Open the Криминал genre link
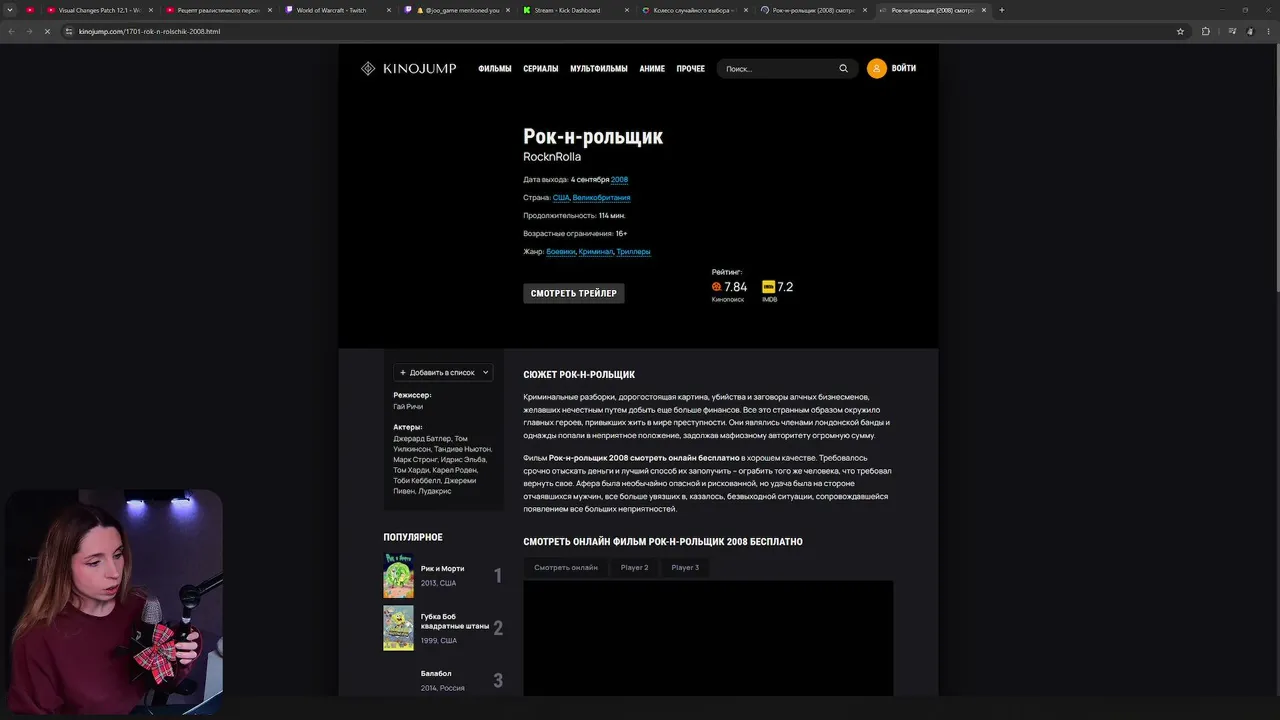This screenshot has width=1280, height=720. [596, 252]
